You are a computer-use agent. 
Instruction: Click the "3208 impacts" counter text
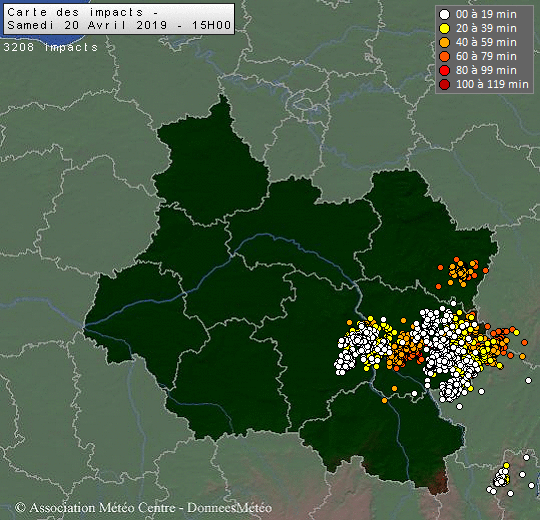coord(51,47)
